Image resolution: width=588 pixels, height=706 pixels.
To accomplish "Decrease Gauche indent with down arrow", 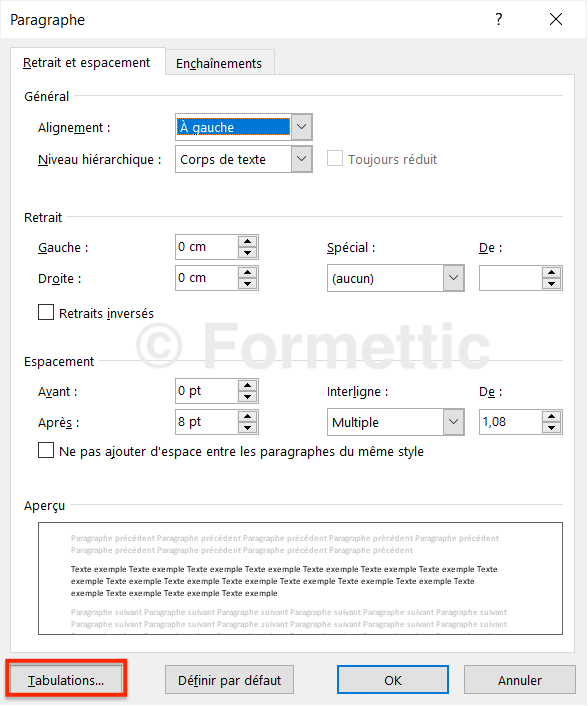I will click(247, 253).
